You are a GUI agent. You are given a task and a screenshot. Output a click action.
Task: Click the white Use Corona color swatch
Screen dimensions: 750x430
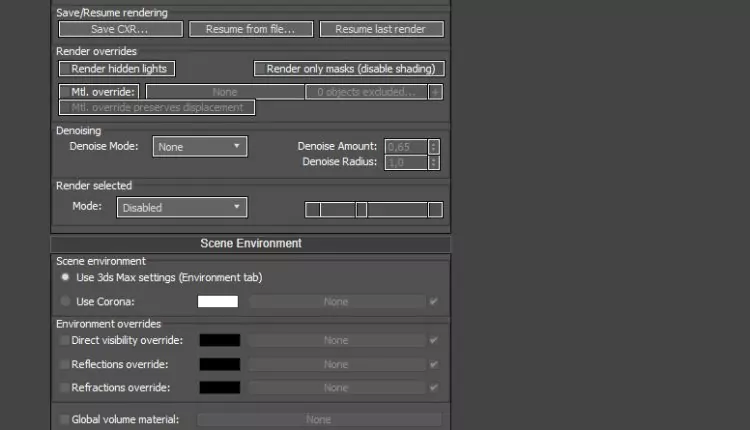(x=218, y=301)
